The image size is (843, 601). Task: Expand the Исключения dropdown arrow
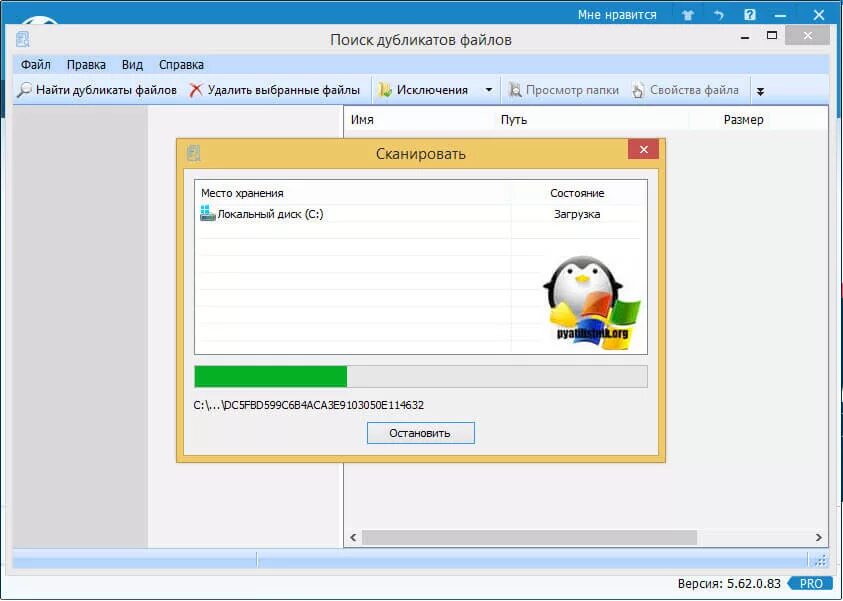click(489, 90)
